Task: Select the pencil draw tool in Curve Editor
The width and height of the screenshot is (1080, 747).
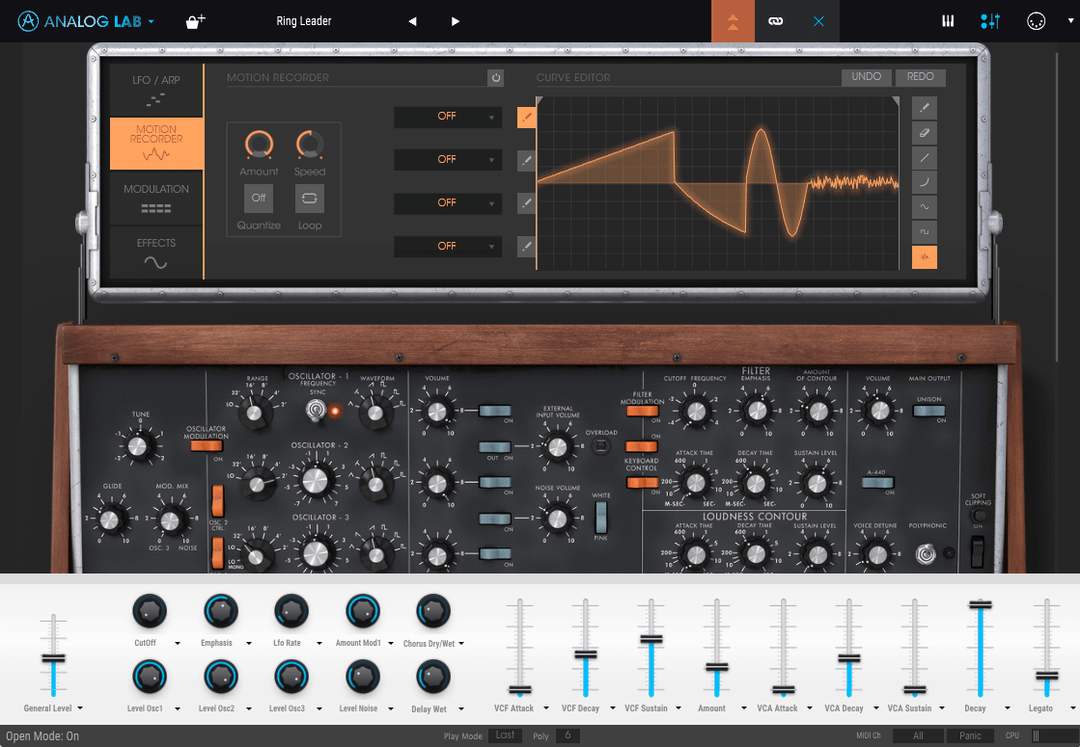Action: tap(924, 108)
